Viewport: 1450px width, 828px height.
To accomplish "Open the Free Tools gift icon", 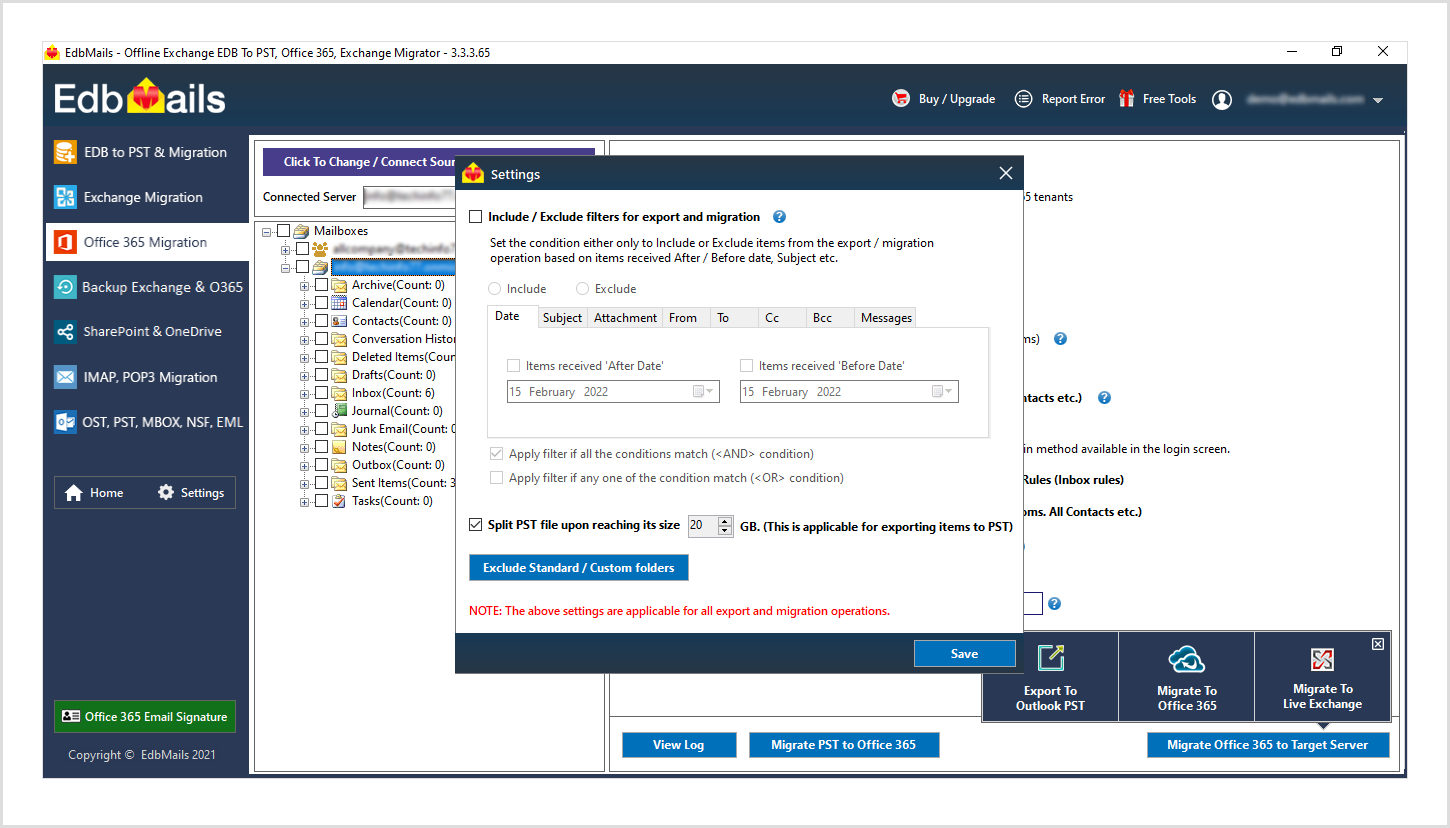I will click(x=1127, y=99).
